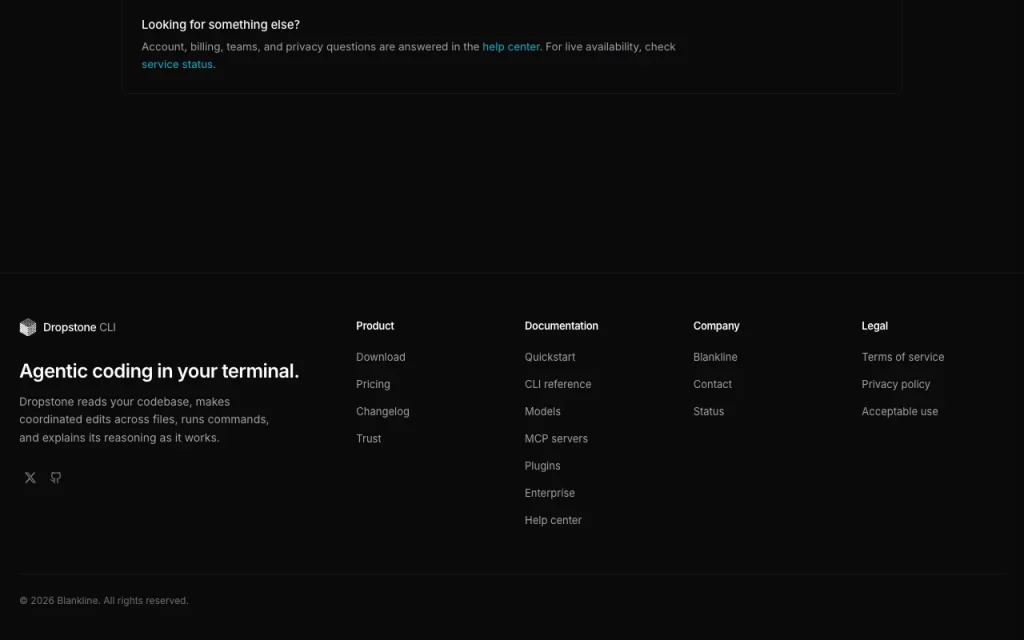Open the Models documentation link
The image size is (1024, 640).
[542, 411]
